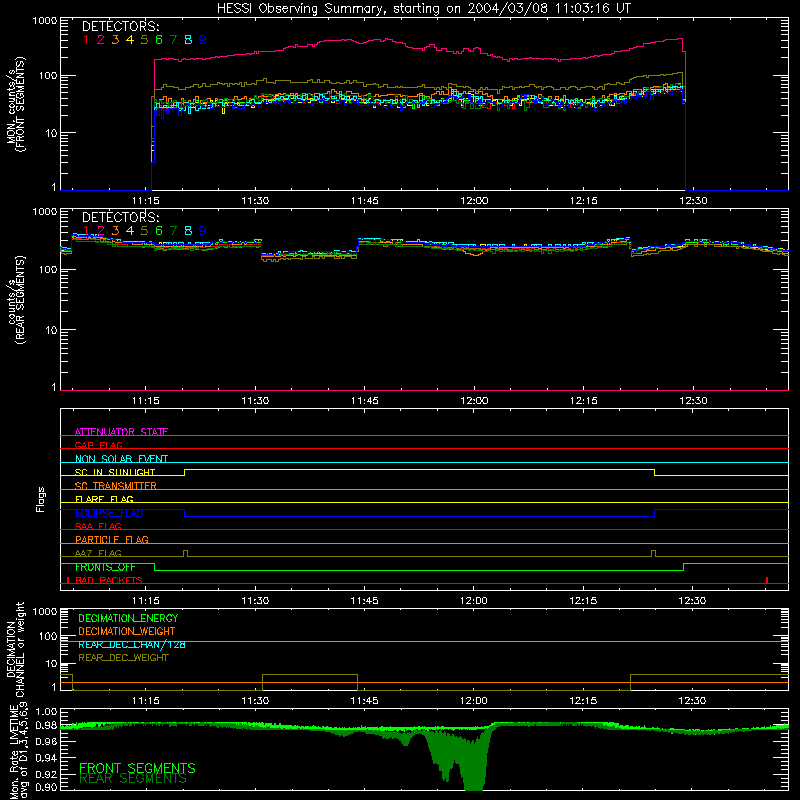
Task: Select pink detector number 2 in the front segments legend
Action: click(x=101, y=40)
